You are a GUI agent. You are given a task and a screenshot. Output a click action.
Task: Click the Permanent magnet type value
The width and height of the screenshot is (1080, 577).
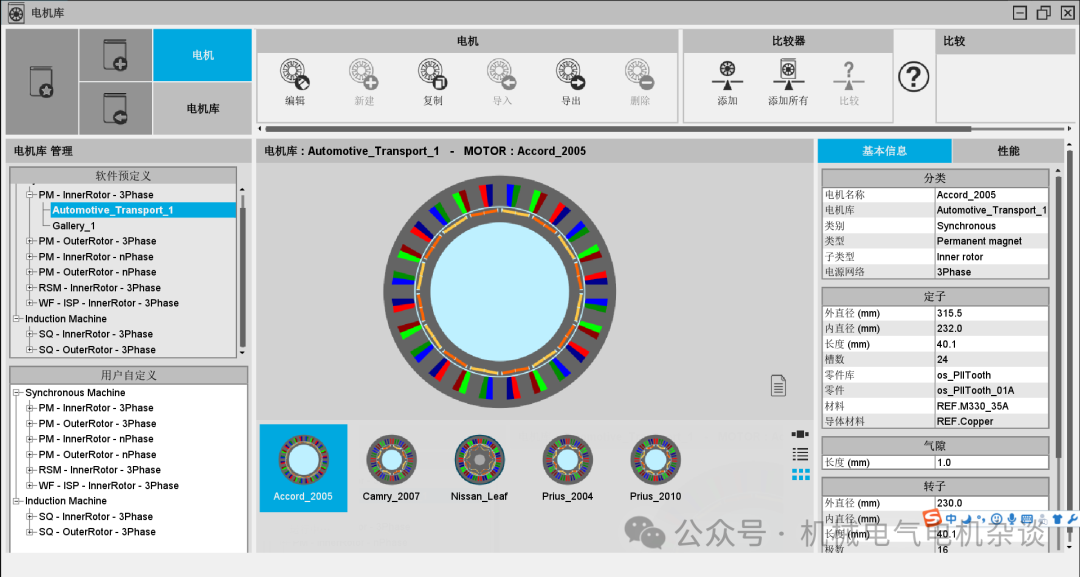979,241
